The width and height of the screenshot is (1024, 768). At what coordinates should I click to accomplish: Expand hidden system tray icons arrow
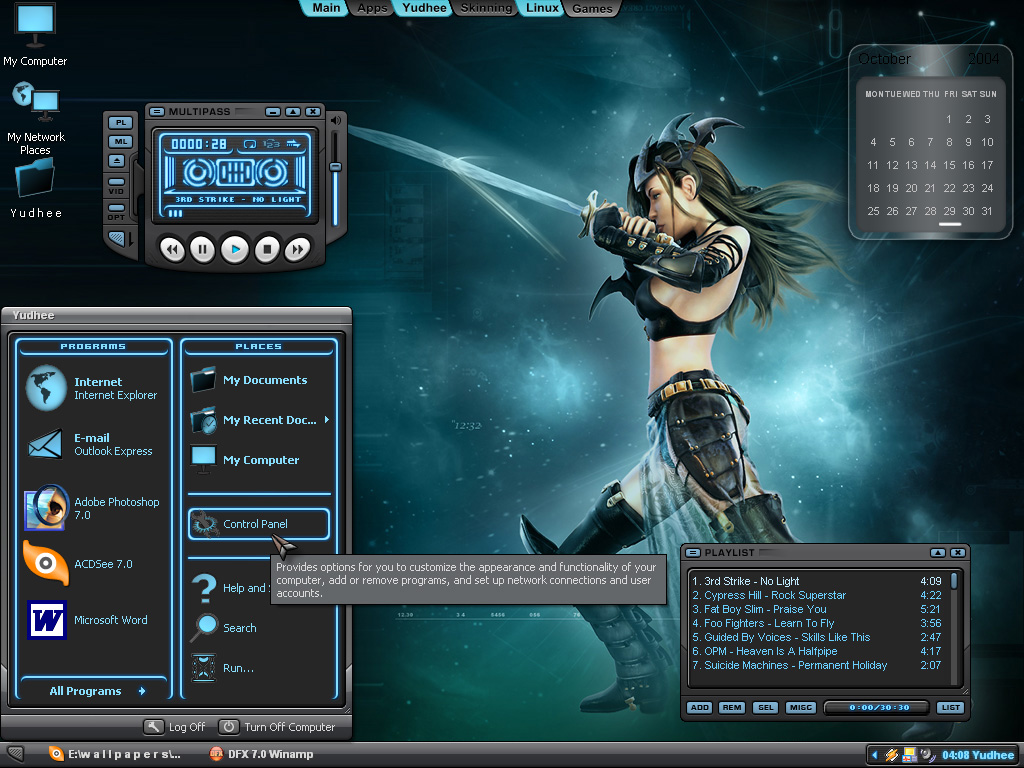(x=876, y=755)
